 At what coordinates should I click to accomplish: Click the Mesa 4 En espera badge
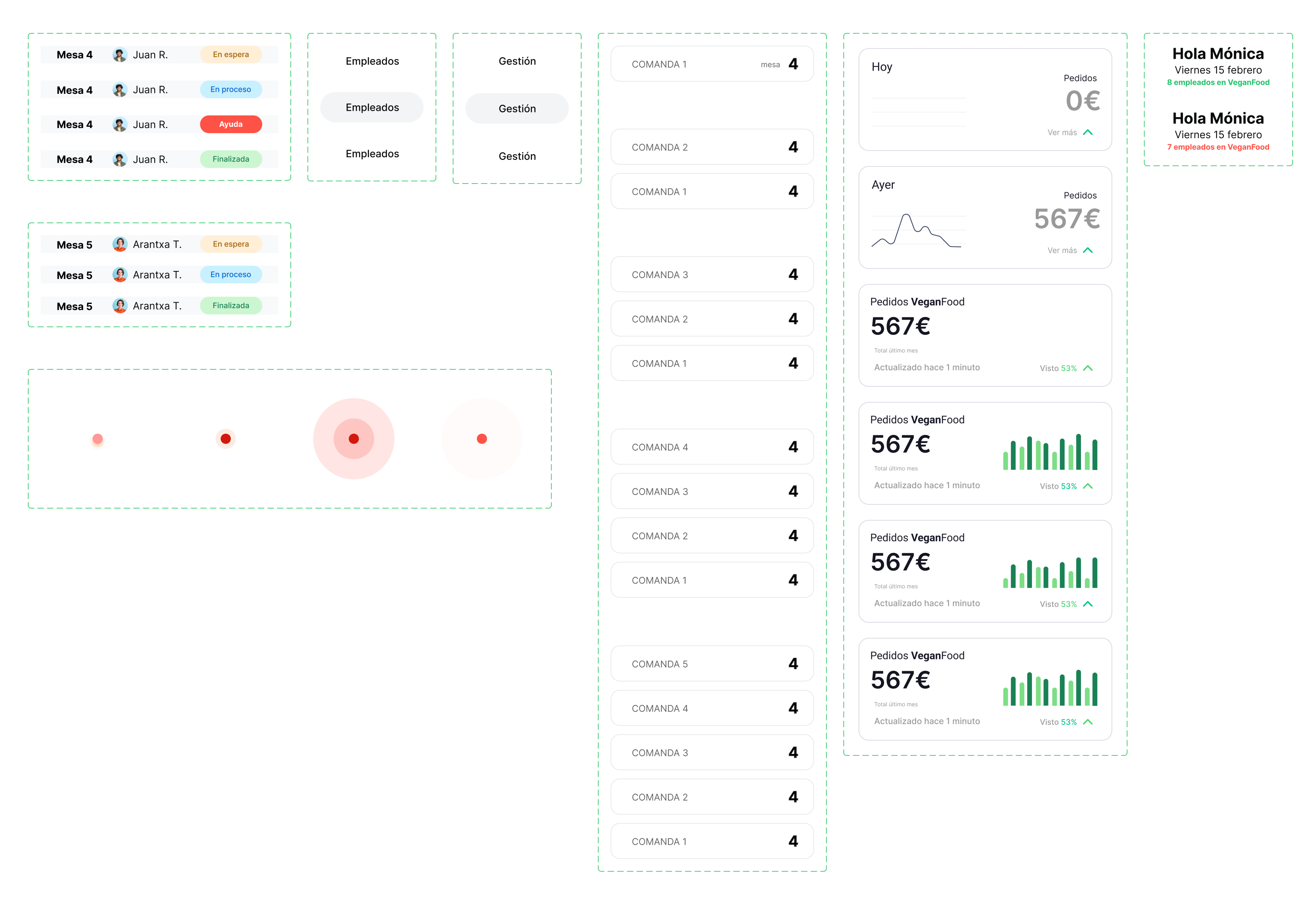231,55
